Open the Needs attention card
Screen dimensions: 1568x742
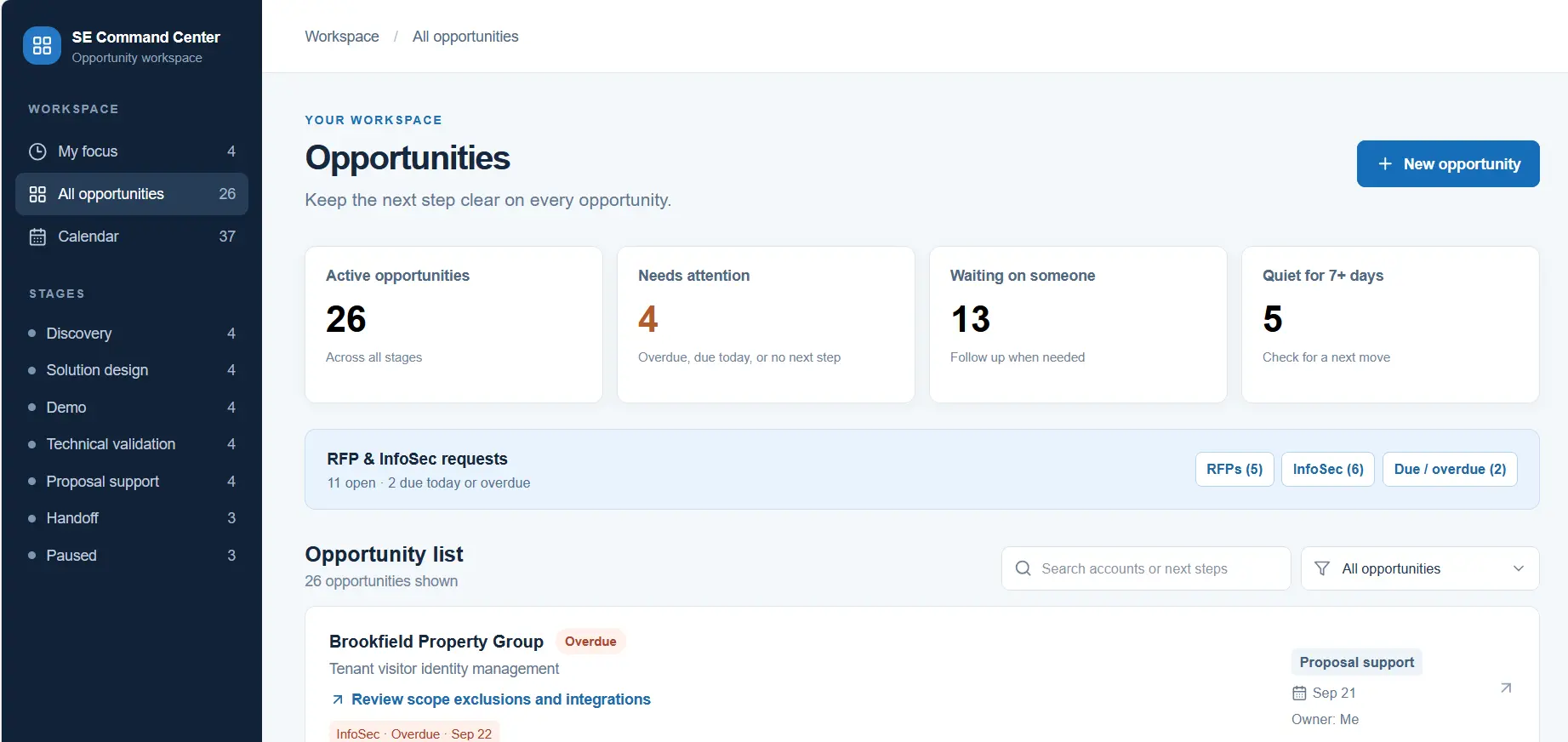tap(766, 324)
